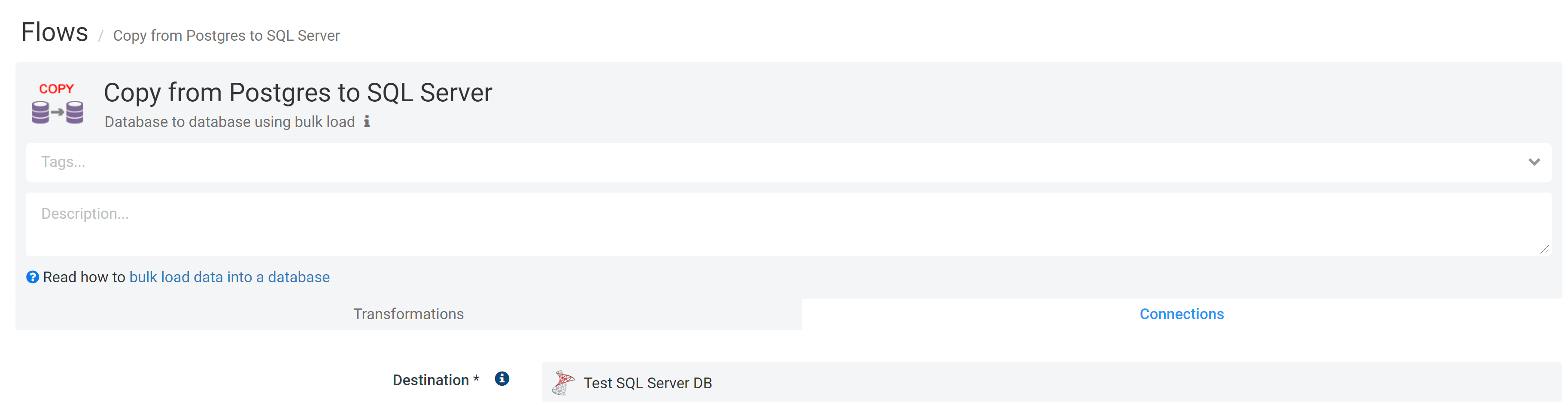
Task: Navigate back using the Flows breadcrumb
Action: (54, 32)
